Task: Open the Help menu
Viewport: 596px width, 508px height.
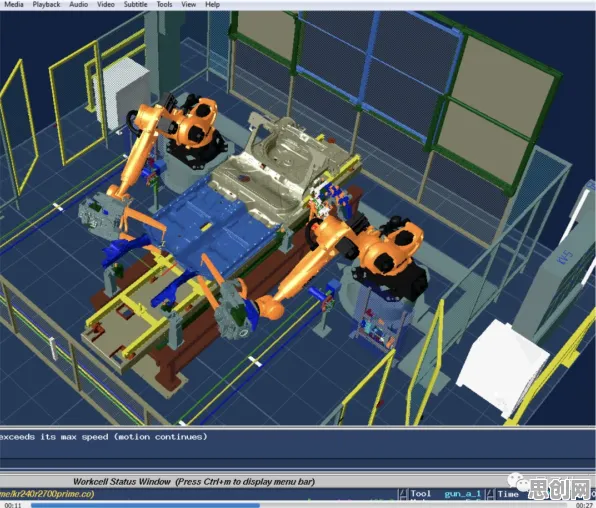Action: tap(212, 5)
